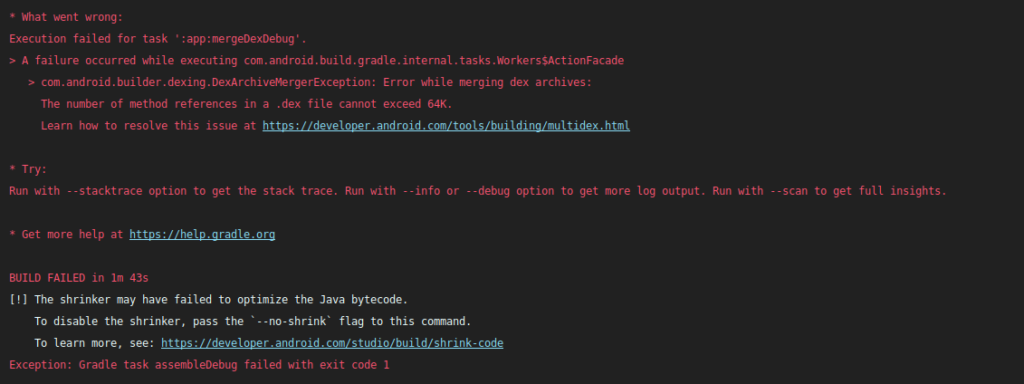
Task: Click the Workers$ActionFacade failure line
Action: tap(317, 60)
